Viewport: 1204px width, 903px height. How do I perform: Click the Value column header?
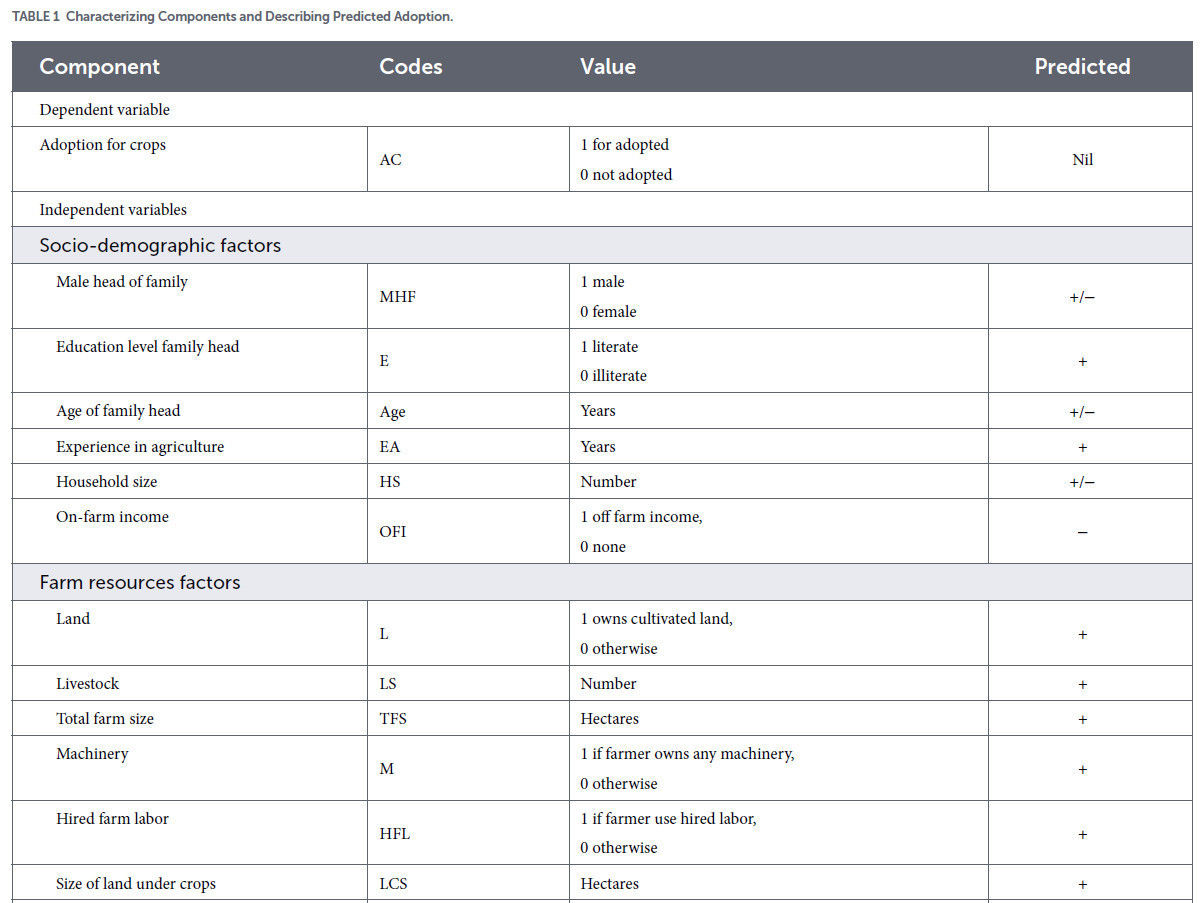pyautogui.click(x=608, y=67)
